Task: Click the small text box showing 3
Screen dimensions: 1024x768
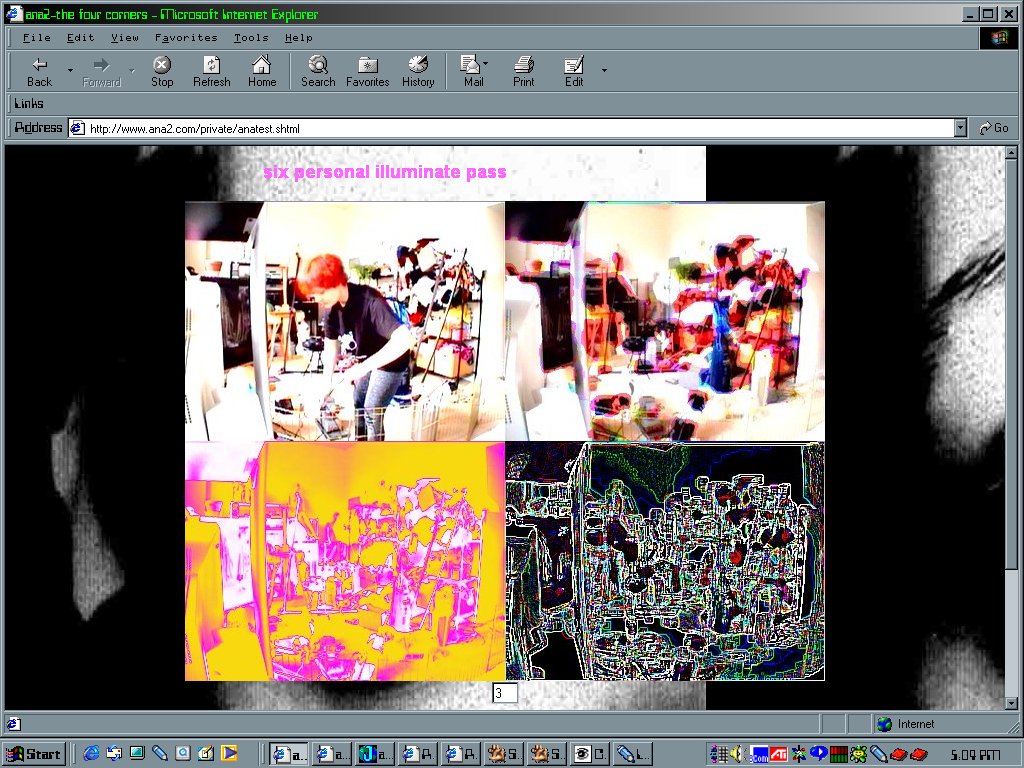Action: point(505,693)
